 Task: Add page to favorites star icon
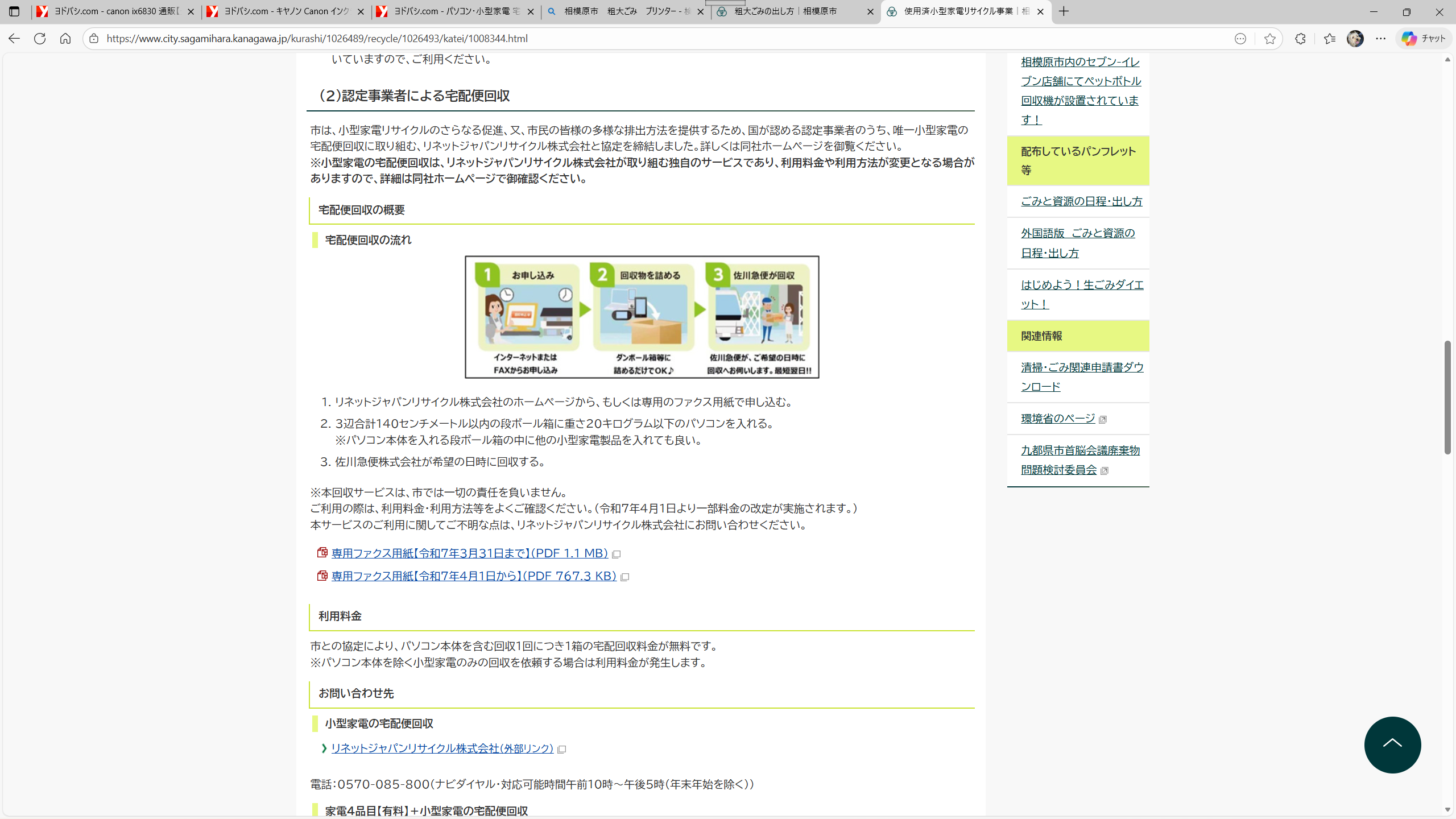click(x=1270, y=39)
